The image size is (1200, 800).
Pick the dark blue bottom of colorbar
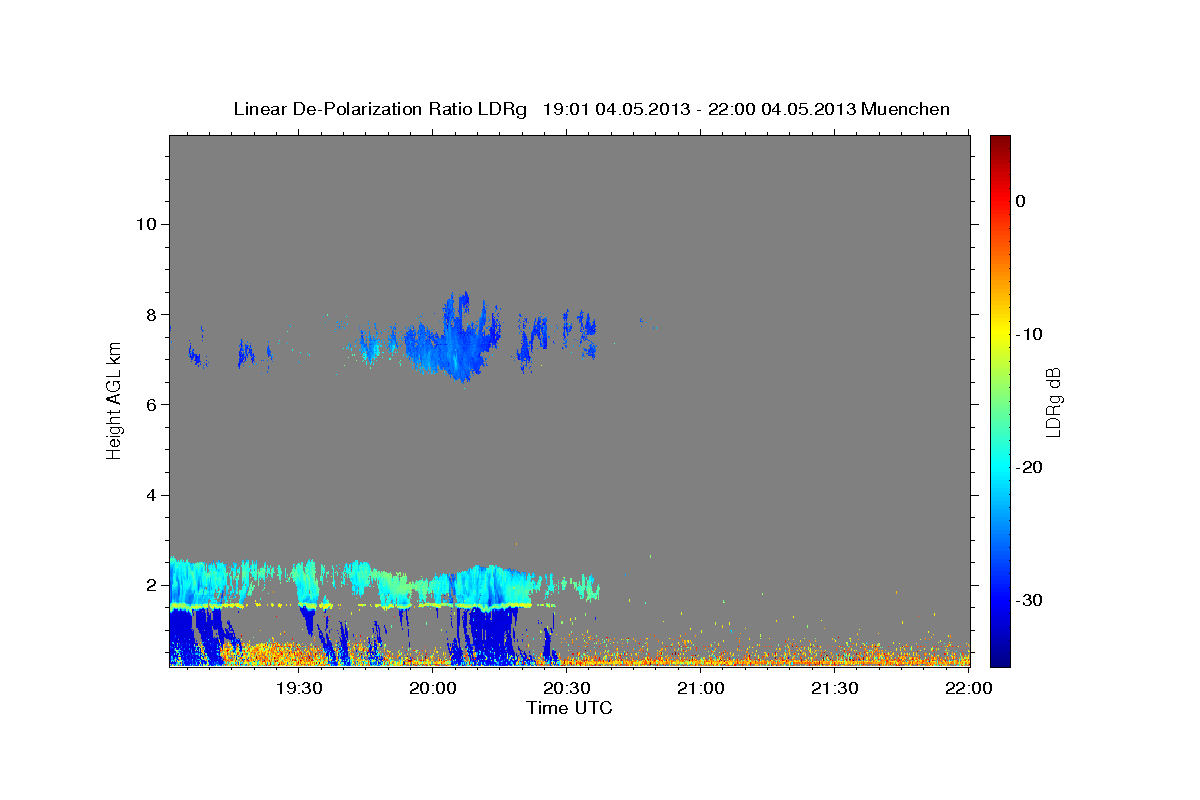click(x=1000, y=658)
